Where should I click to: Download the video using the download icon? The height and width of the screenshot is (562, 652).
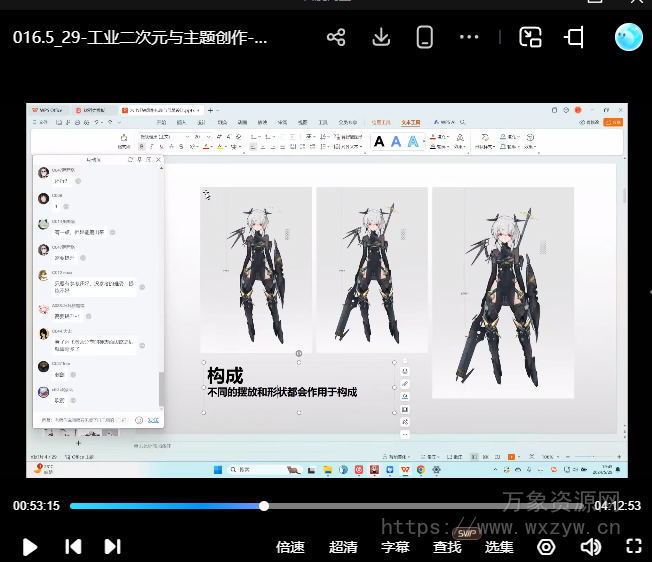tap(380, 38)
